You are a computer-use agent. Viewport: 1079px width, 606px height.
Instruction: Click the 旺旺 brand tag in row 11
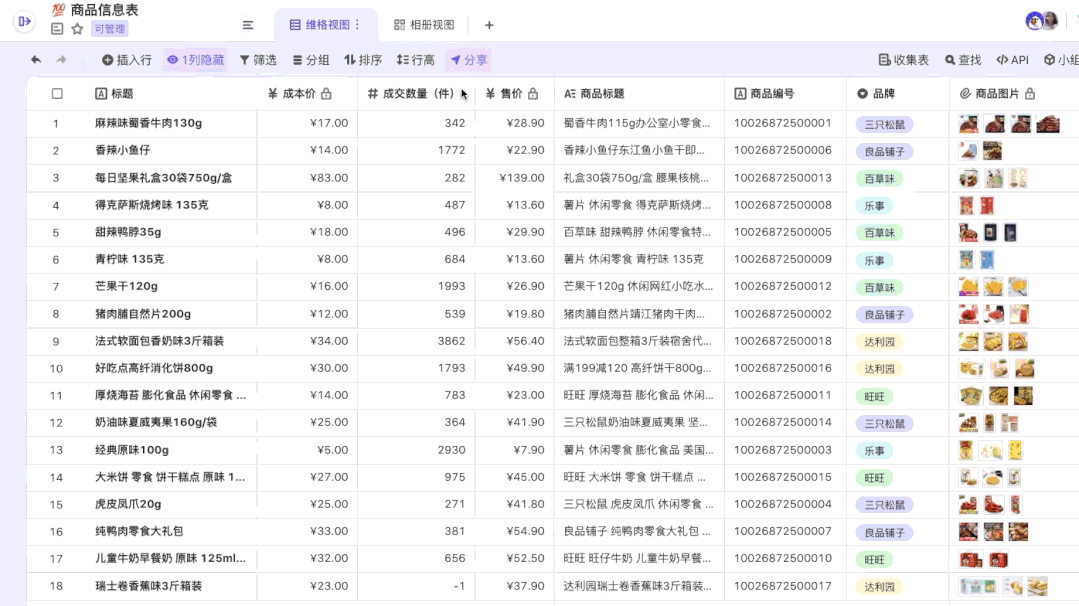click(874, 396)
